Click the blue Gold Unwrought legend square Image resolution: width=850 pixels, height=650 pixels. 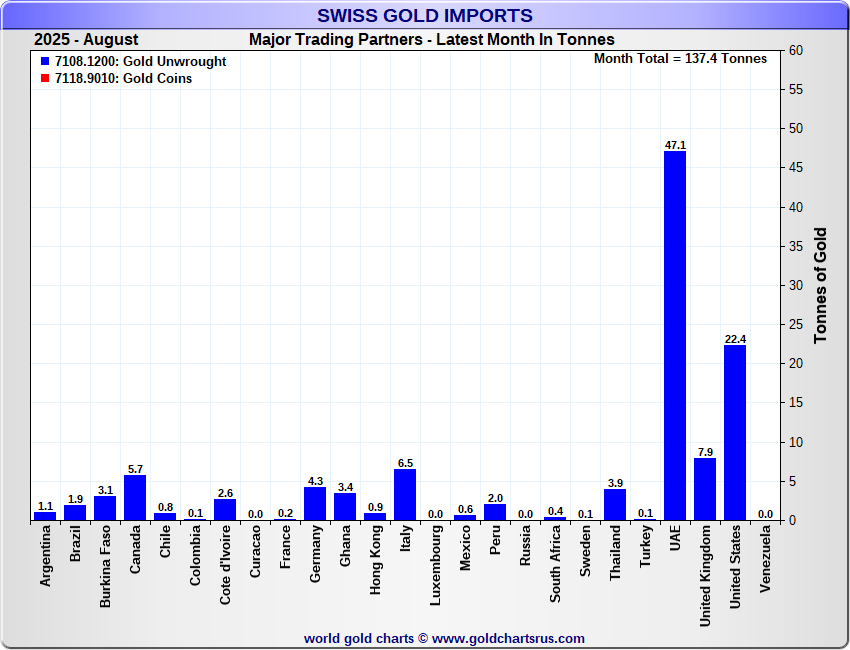[45, 62]
